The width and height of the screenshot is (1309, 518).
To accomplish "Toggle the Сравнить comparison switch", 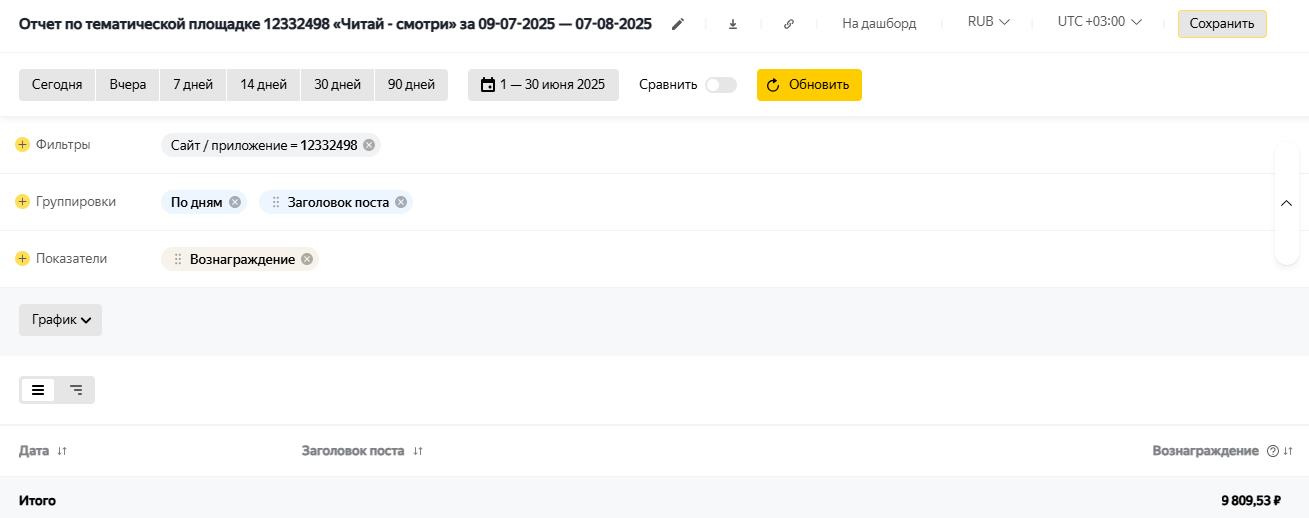I will (x=721, y=85).
